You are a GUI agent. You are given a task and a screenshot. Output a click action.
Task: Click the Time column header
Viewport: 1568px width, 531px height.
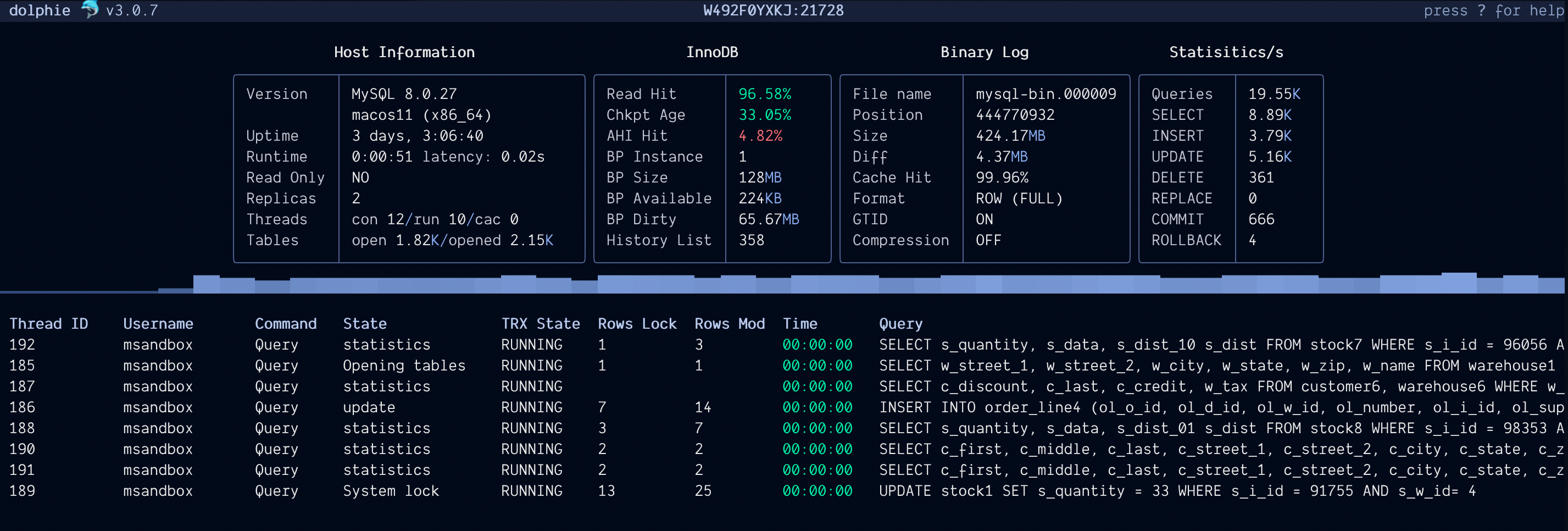point(800,323)
